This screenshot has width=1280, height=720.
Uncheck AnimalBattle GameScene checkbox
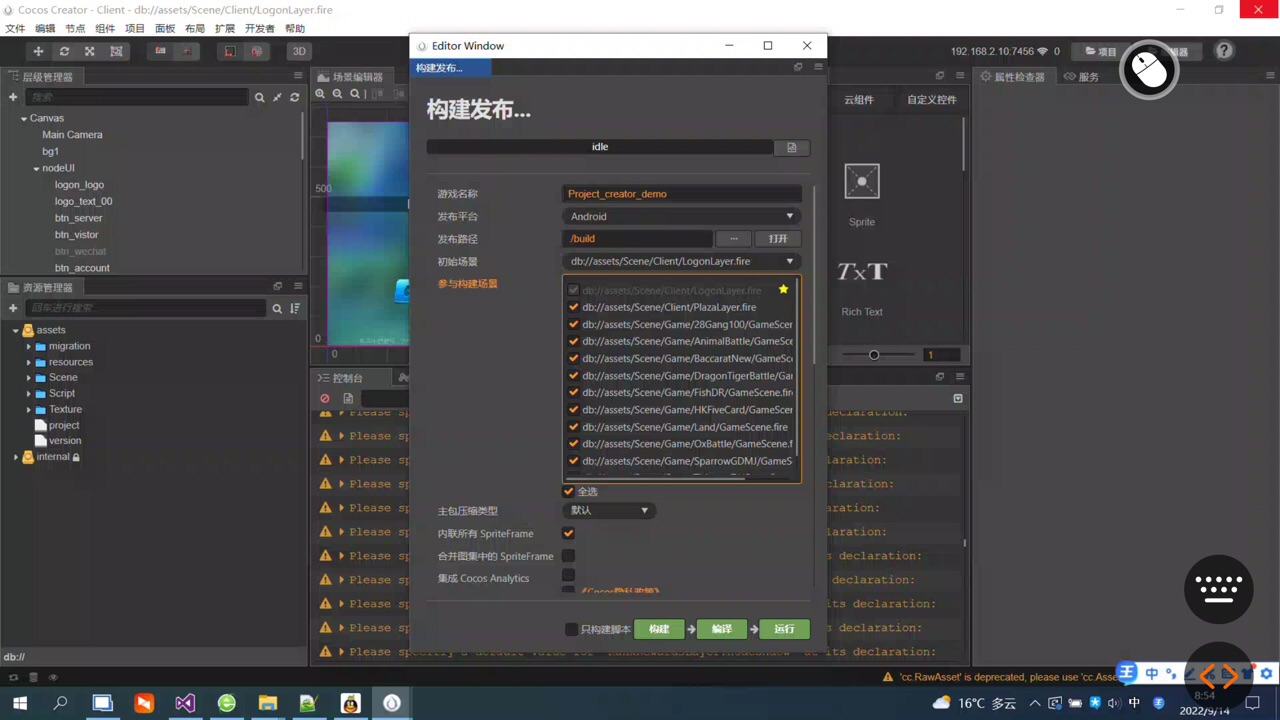tap(573, 341)
